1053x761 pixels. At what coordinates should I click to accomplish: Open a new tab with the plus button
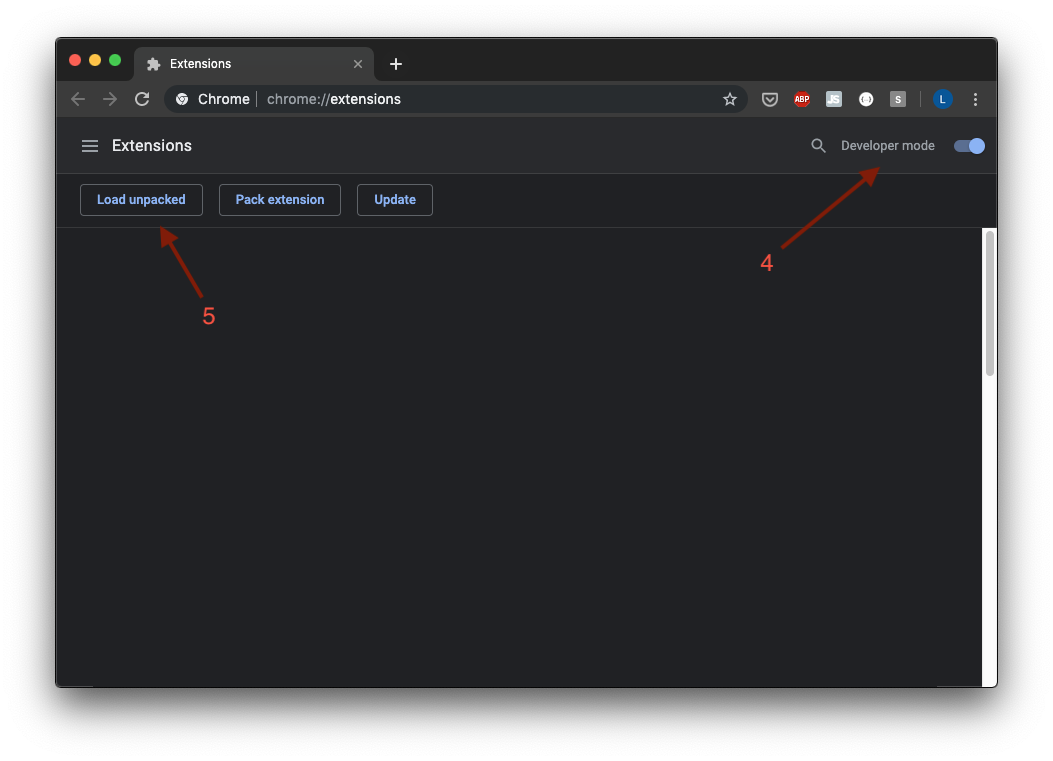coord(395,63)
